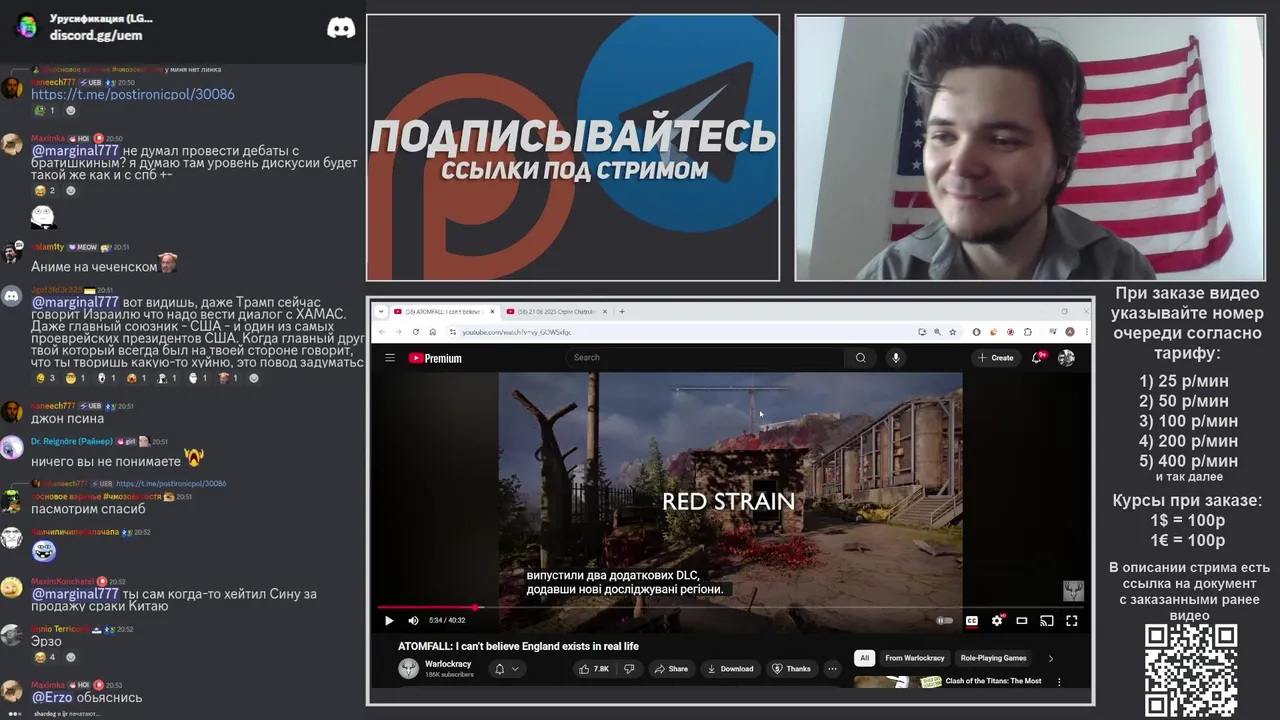Toggle closed captions CC button

point(971,621)
